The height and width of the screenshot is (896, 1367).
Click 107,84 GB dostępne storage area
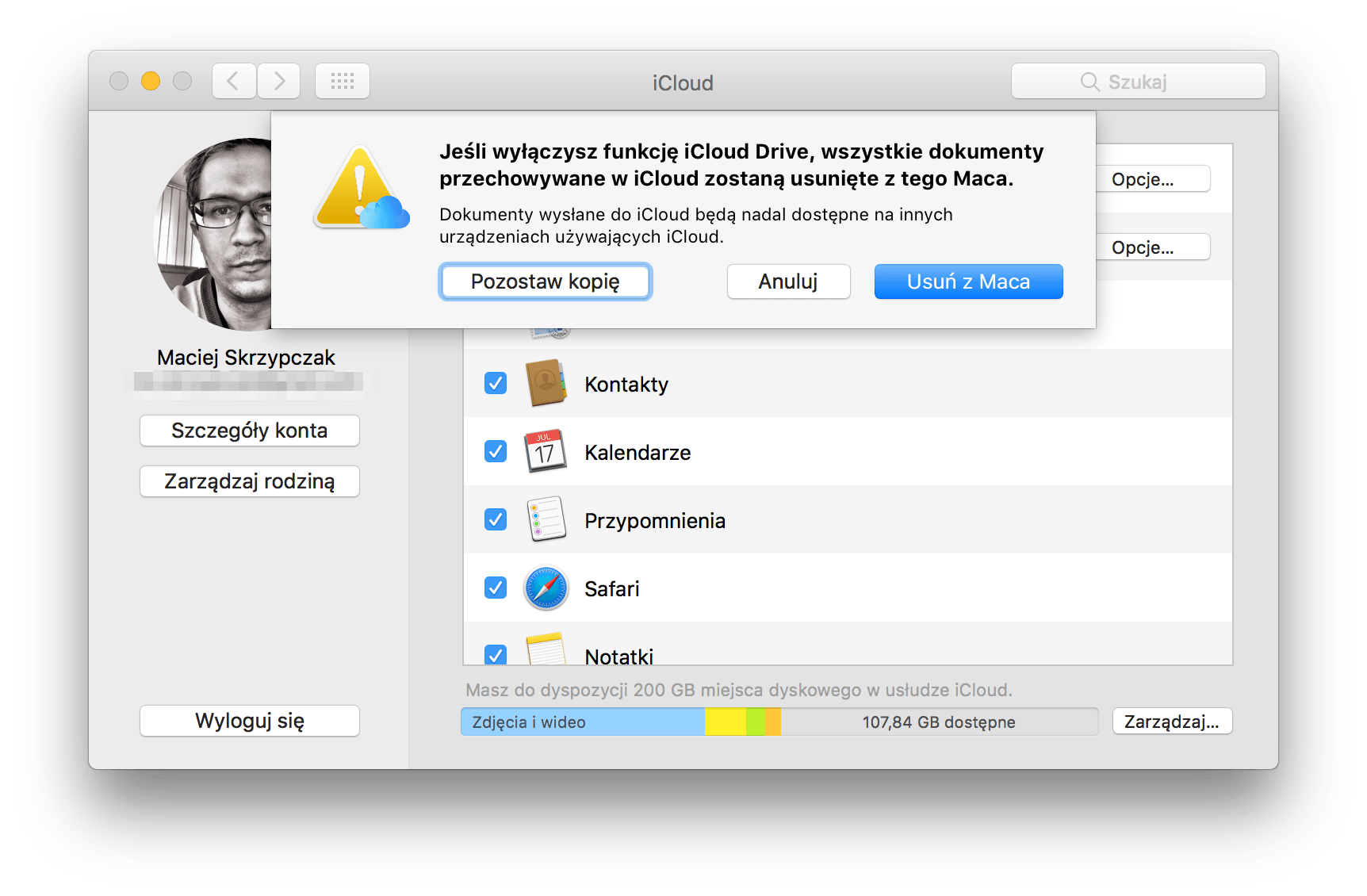click(x=939, y=722)
